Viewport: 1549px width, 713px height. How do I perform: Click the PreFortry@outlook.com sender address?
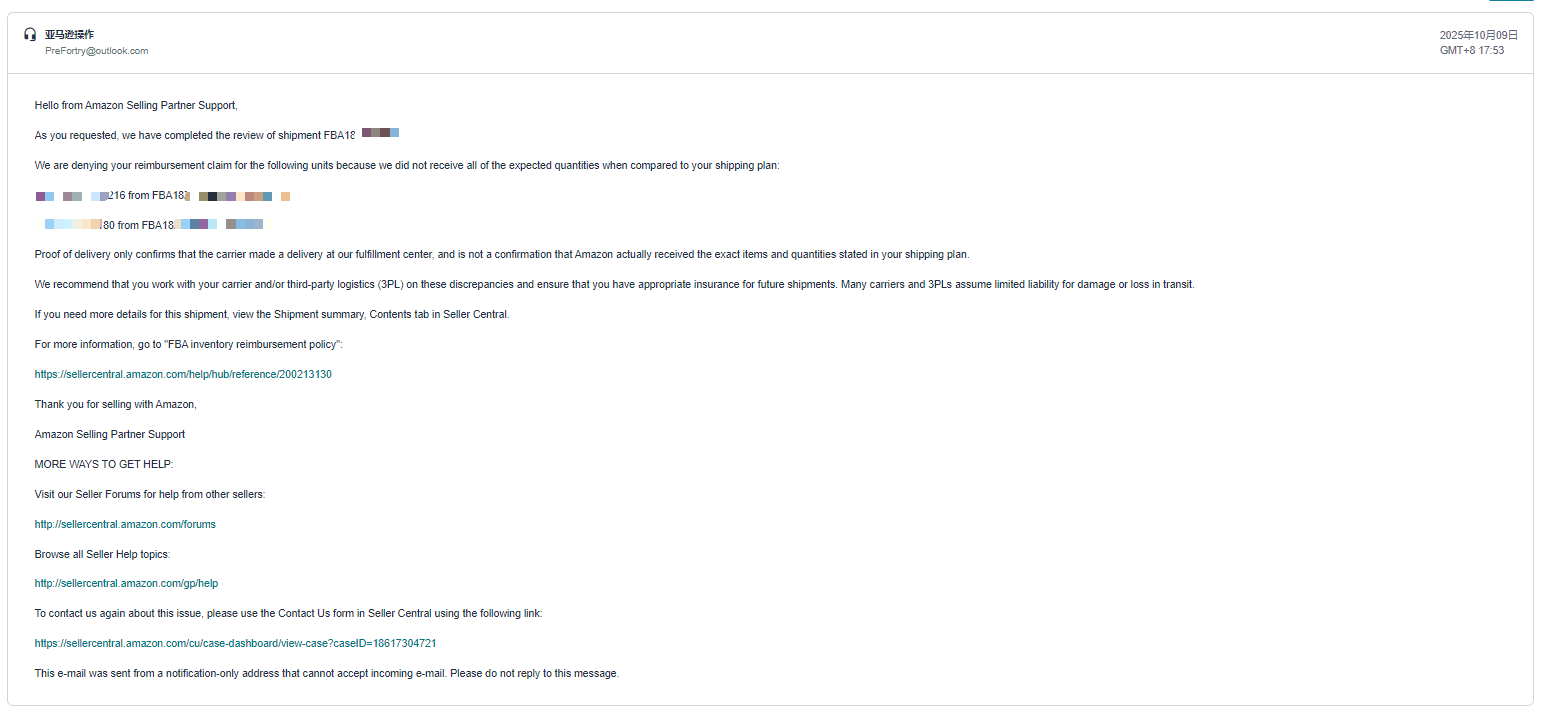96,51
